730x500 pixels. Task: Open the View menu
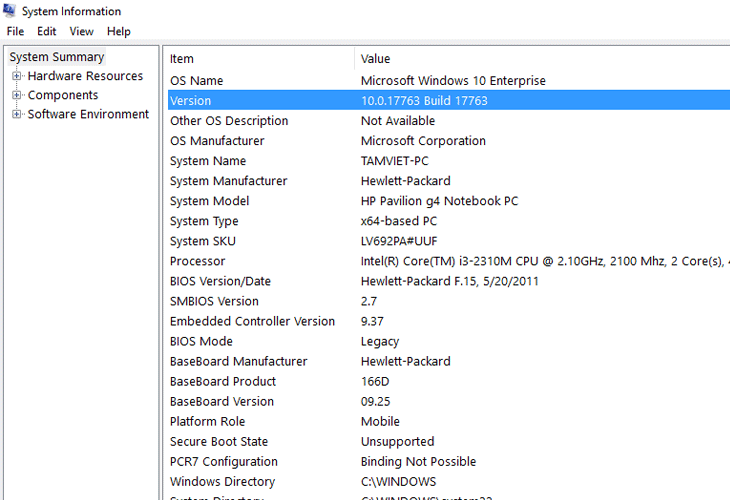[x=81, y=31]
